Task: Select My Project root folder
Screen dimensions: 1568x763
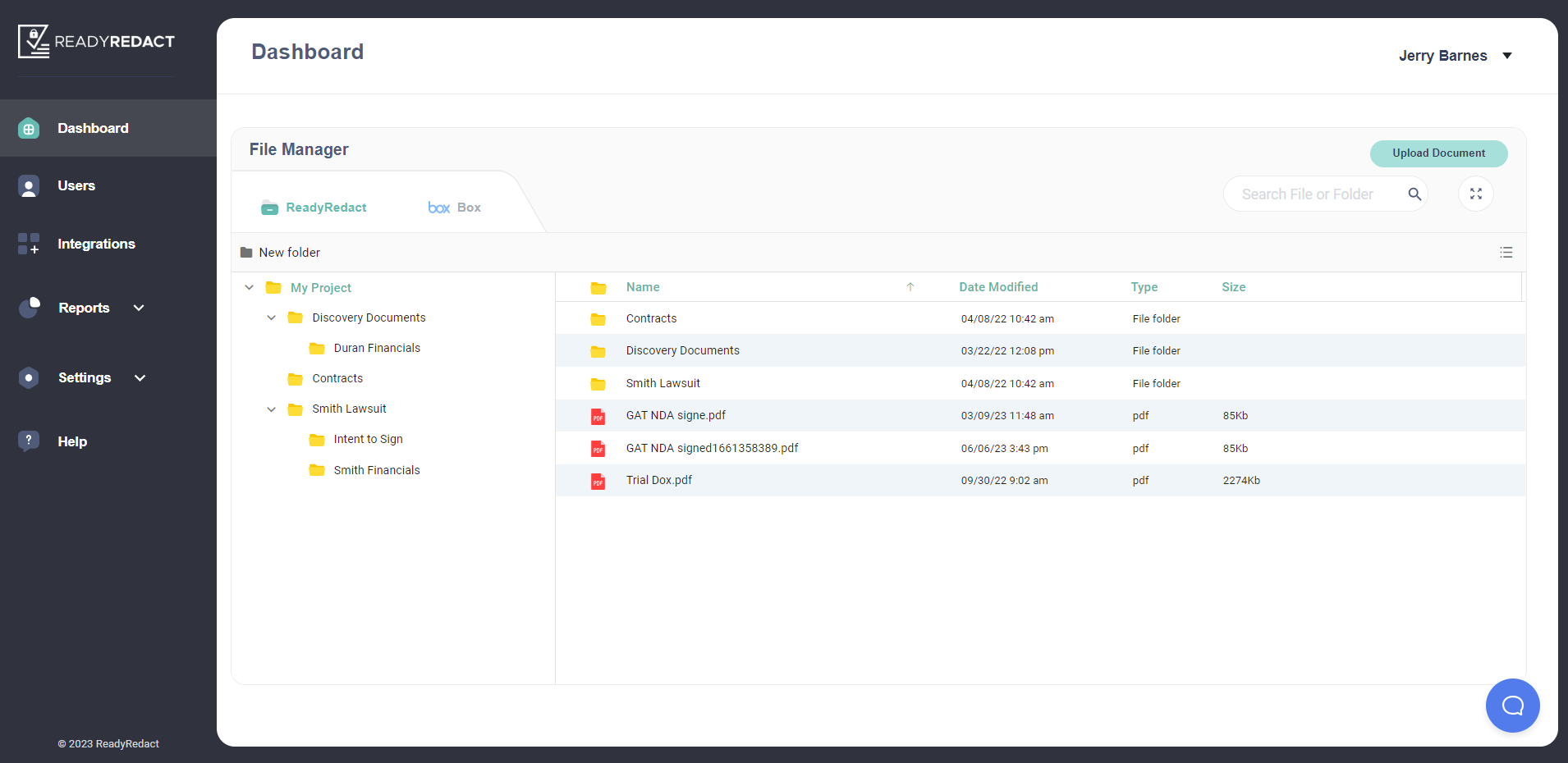Action: (x=321, y=288)
